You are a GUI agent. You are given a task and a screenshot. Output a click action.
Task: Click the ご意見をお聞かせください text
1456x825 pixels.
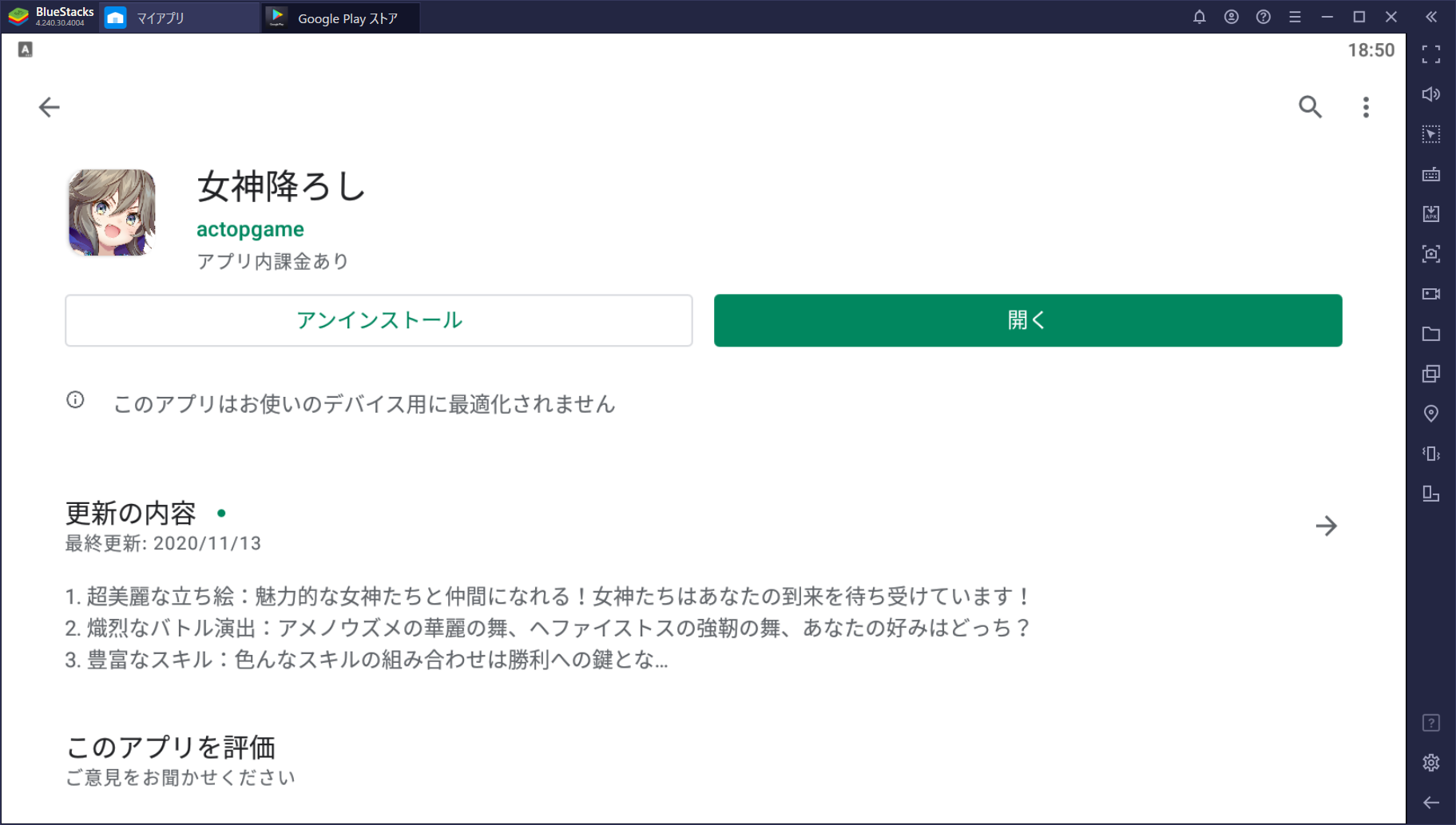pos(181,778)
